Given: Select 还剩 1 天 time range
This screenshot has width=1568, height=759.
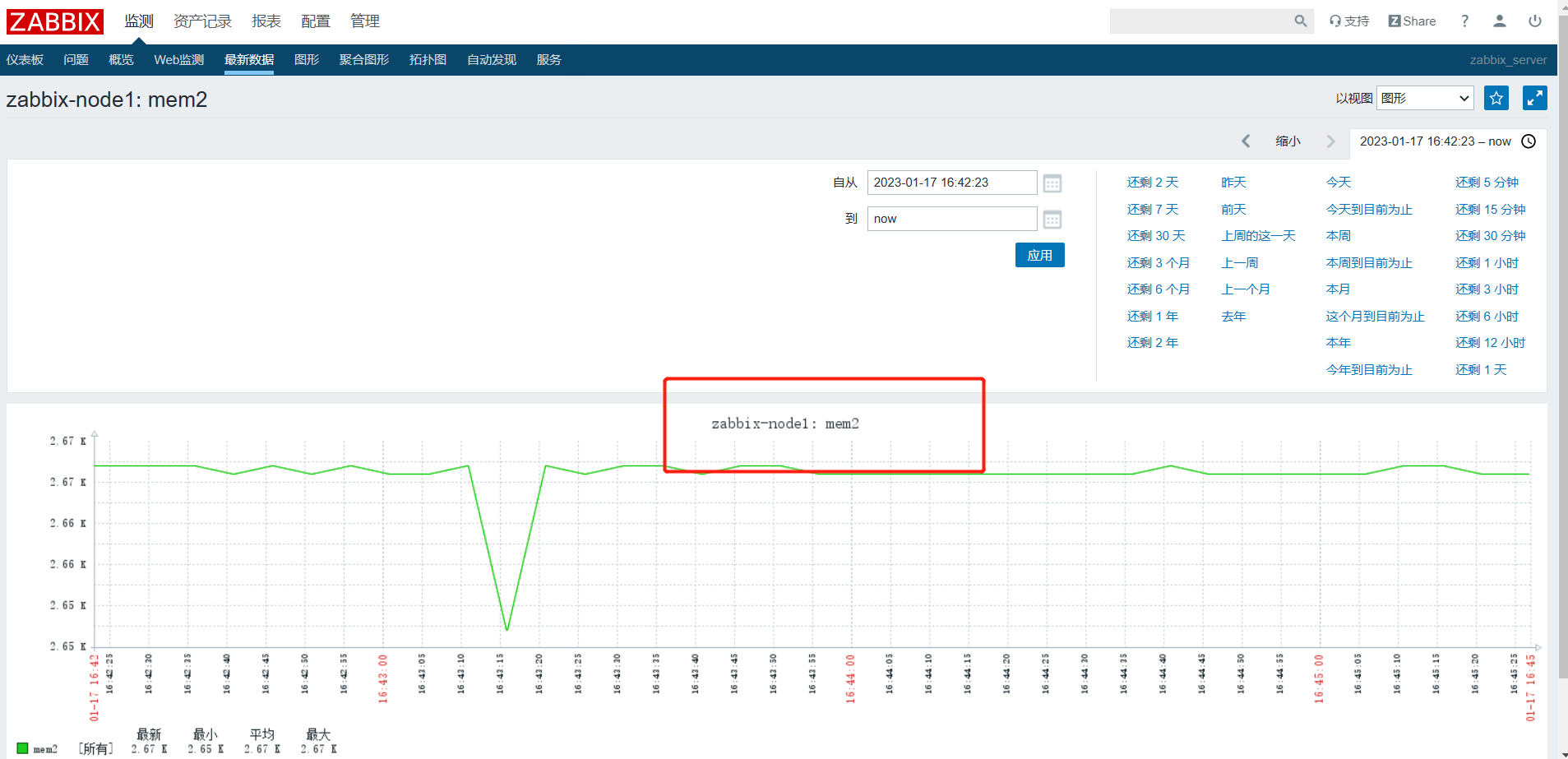Looking at the screenshot, I should tap(1482, 370).
